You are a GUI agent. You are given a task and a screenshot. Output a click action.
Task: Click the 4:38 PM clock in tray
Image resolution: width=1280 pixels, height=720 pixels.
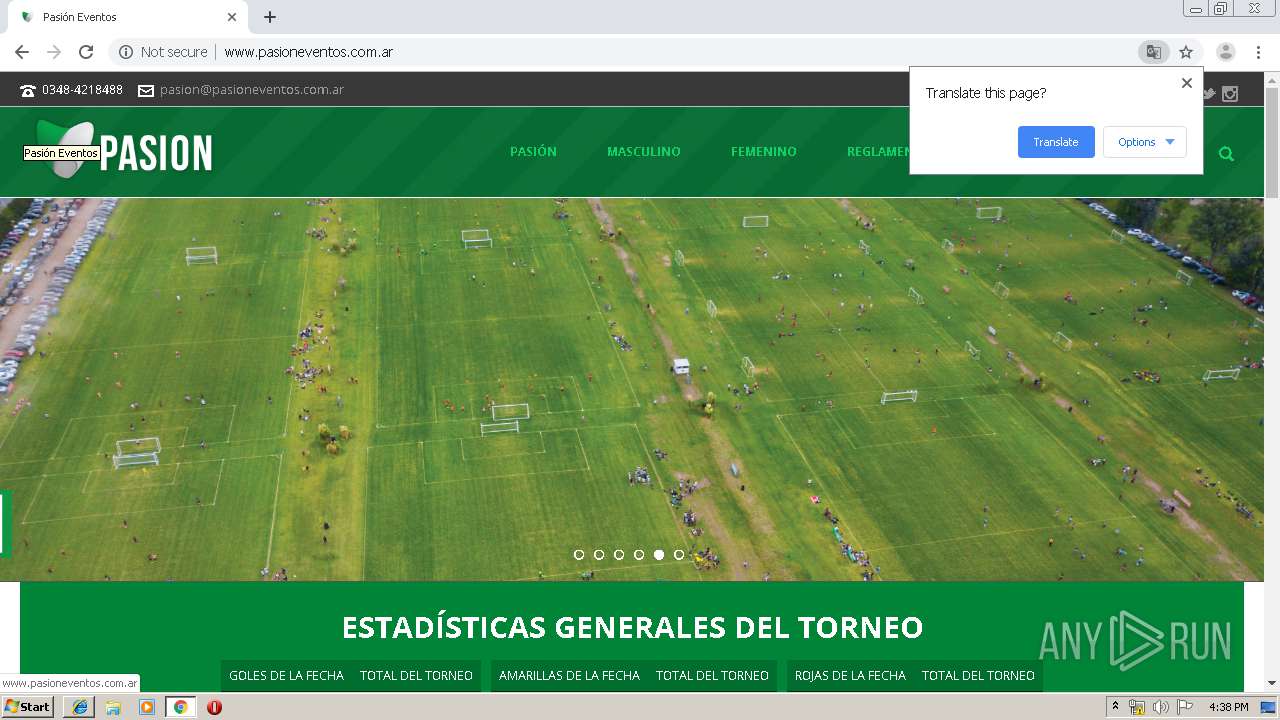pyautogui.click(x=1228, y=707)
